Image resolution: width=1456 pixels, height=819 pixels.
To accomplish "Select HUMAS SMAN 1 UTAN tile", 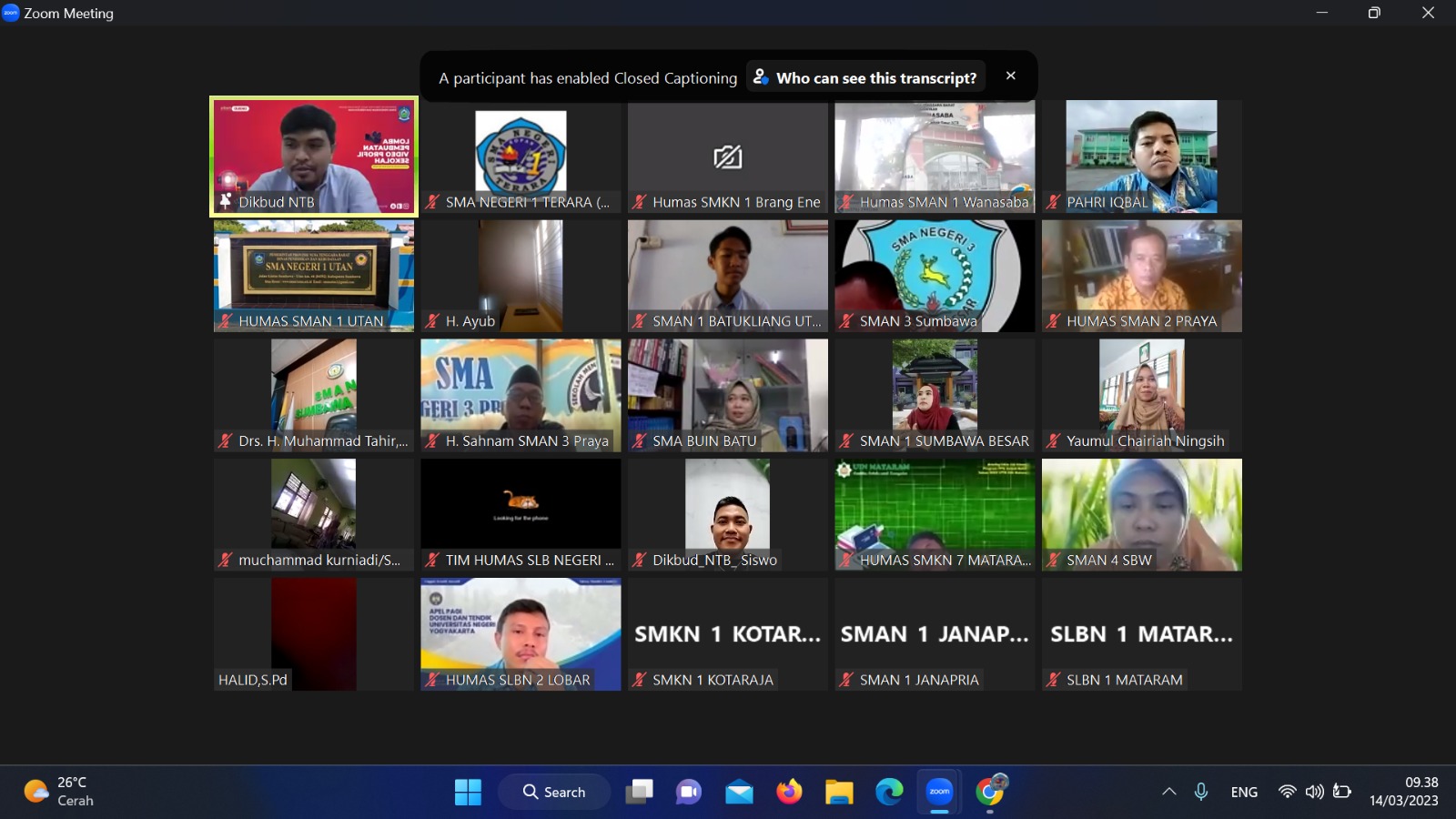I will pyautogui.click(x=314, y=276).
